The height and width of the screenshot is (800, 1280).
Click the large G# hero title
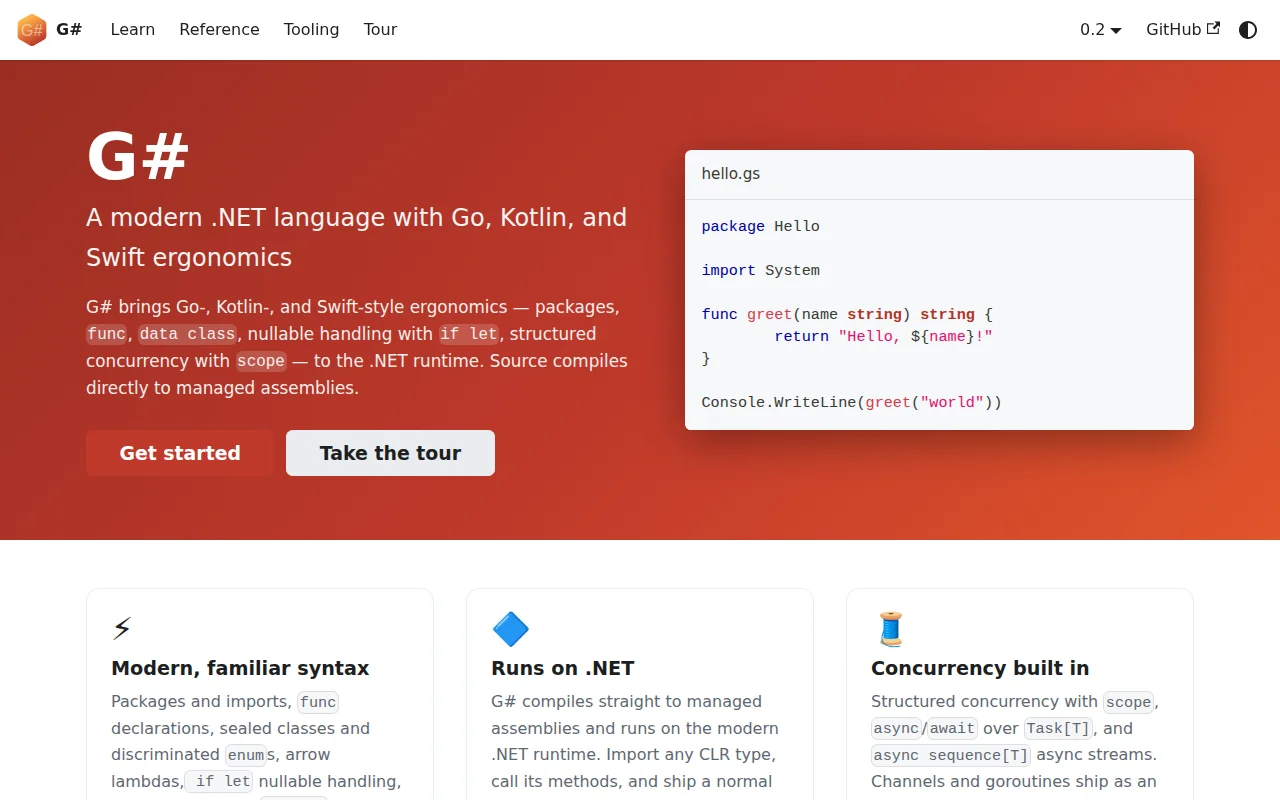[138, 157]
